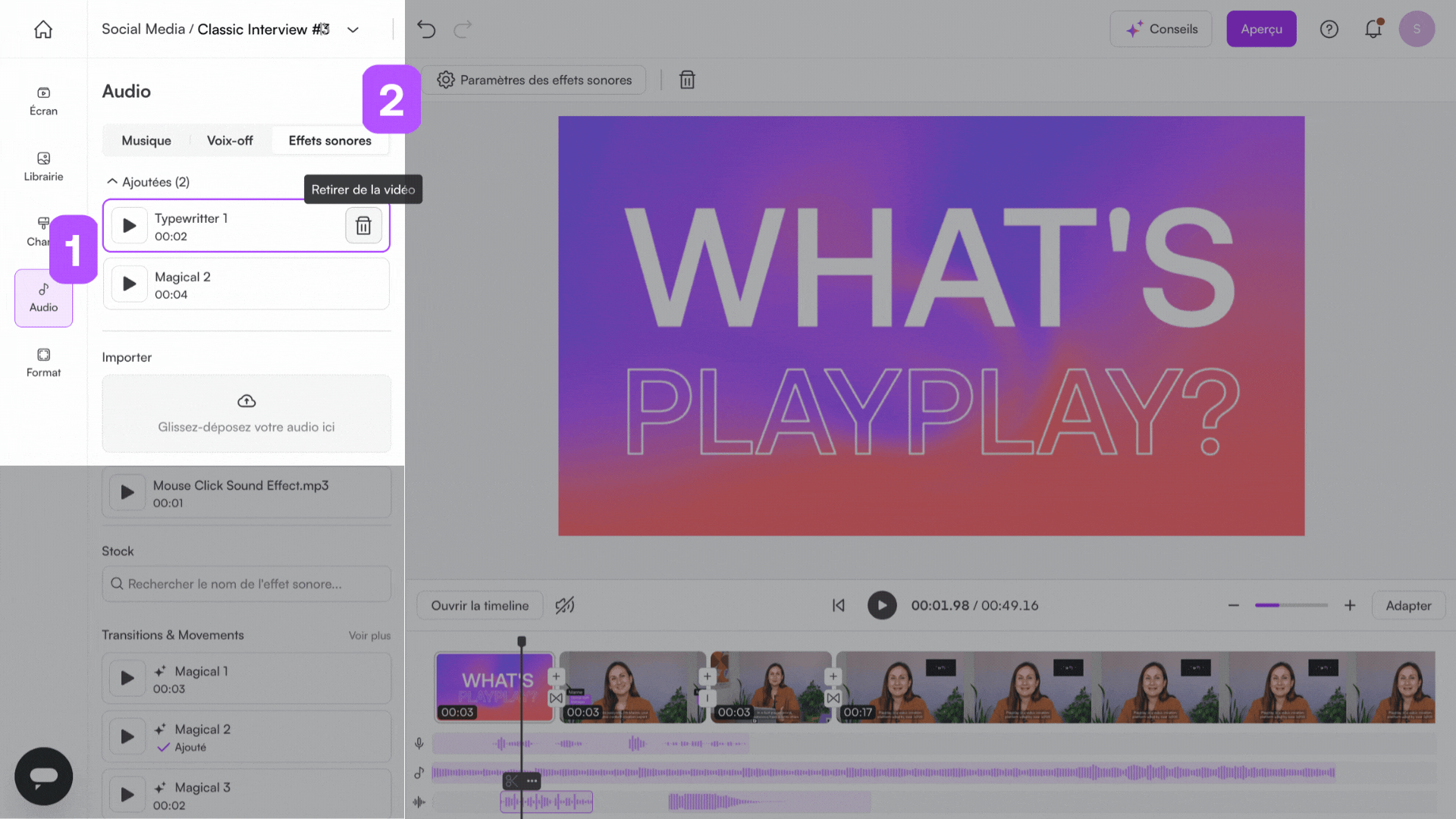Play the Magical 2 added sound preview
This screenshot has height=819, width=1456.
pyautogui.click(x=130, y=284)
